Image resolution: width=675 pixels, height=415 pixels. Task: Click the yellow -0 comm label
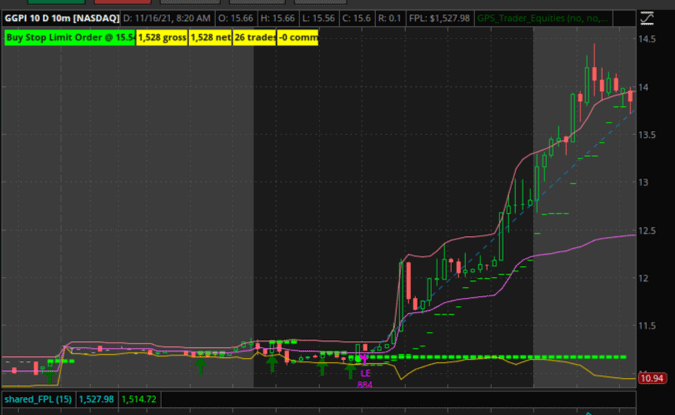(298, 37)
